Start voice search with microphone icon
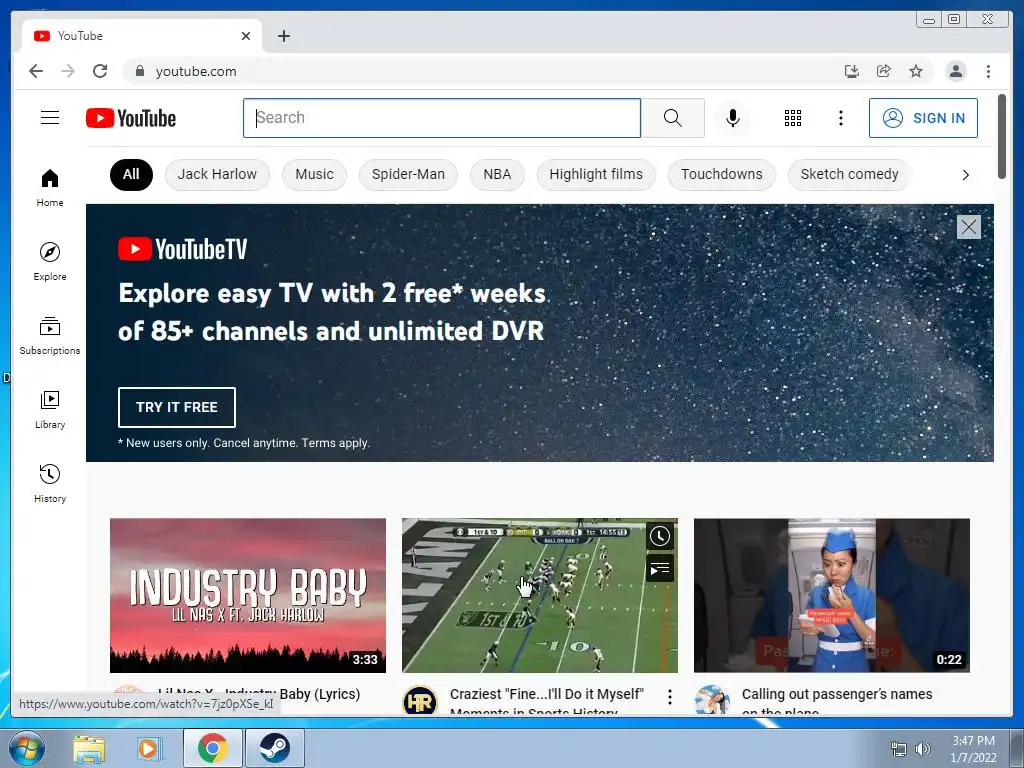Screen dimensions: 1024x768 coord(733,118)
